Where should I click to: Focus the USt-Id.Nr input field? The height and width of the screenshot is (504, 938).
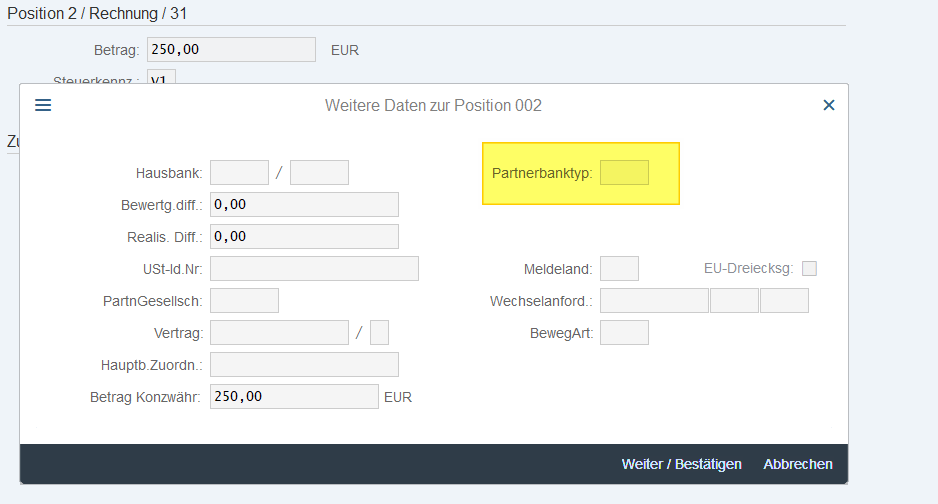(x=314, y=269)
